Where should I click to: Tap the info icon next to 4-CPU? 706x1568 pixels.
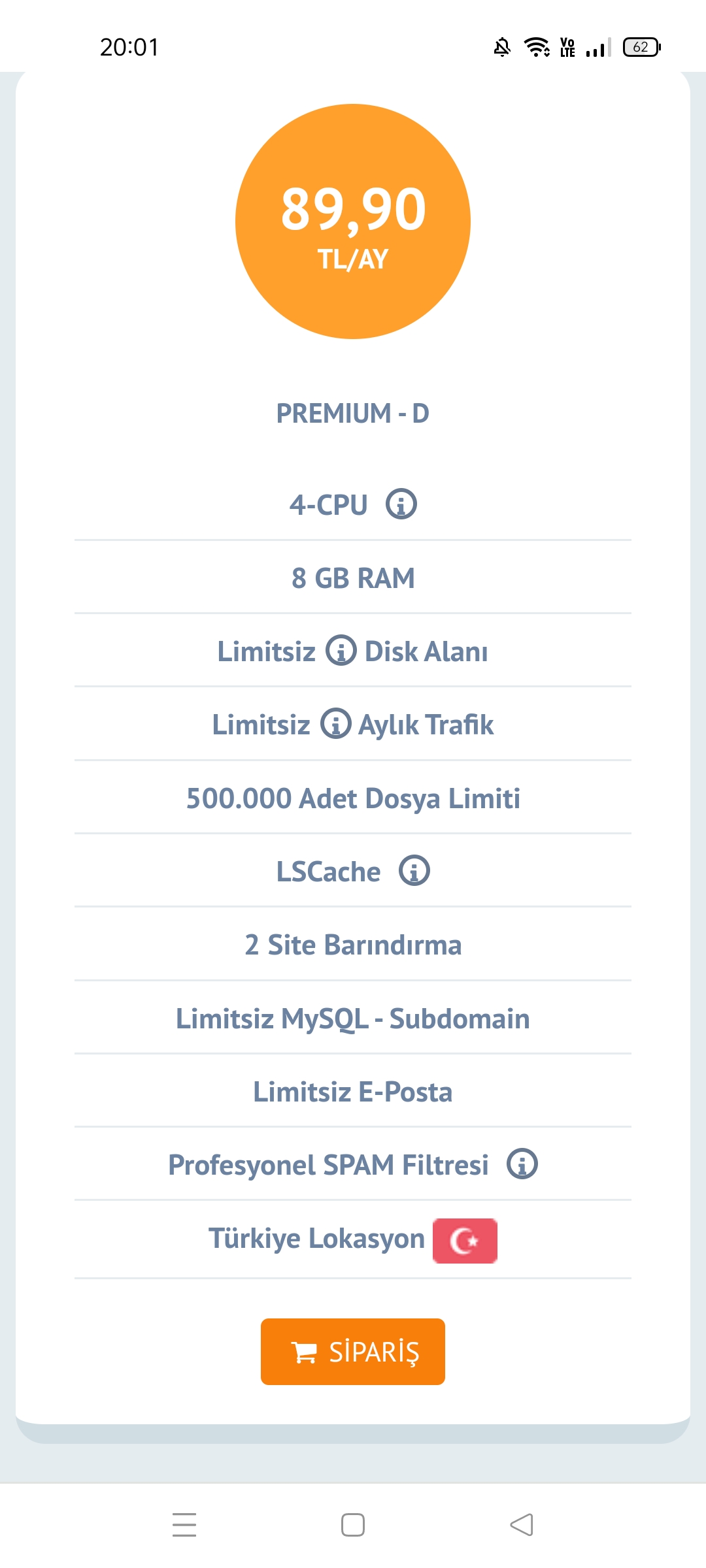(401, 504)
